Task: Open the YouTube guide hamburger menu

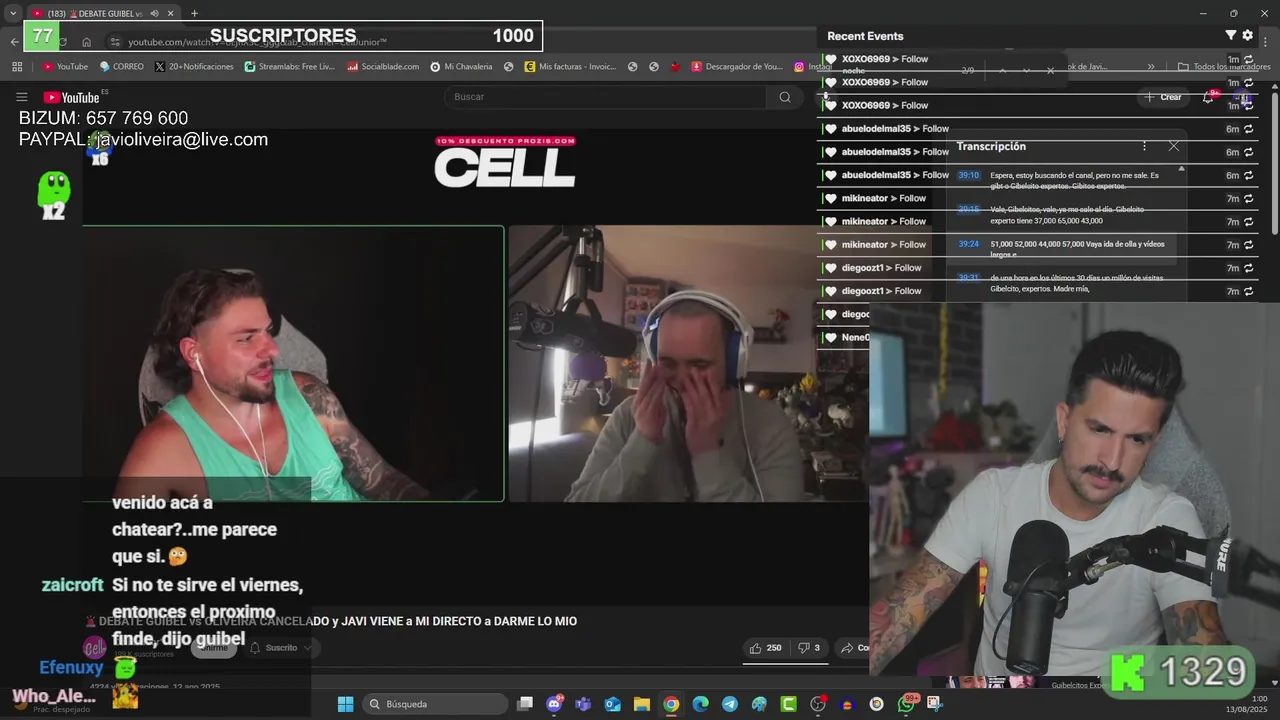Action: click(21, 97)
